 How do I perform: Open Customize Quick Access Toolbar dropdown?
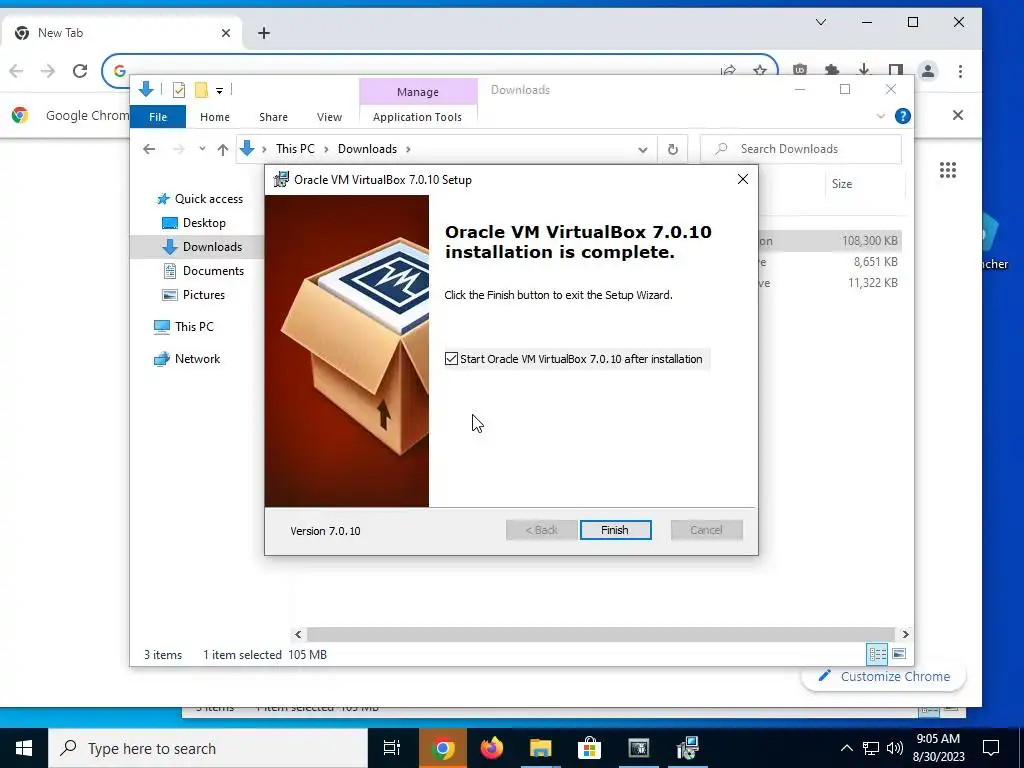[x=219, y=91]
